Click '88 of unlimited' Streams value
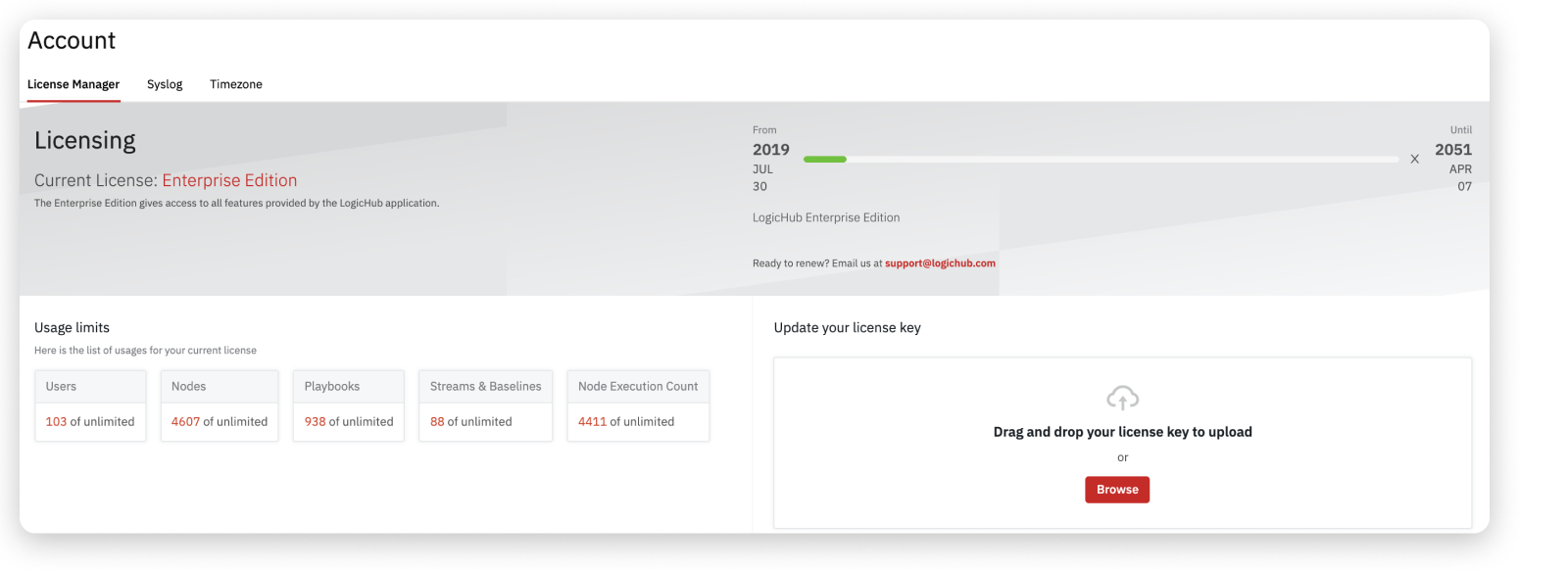This screenshot has width=1568, height=570. point(471,422)
